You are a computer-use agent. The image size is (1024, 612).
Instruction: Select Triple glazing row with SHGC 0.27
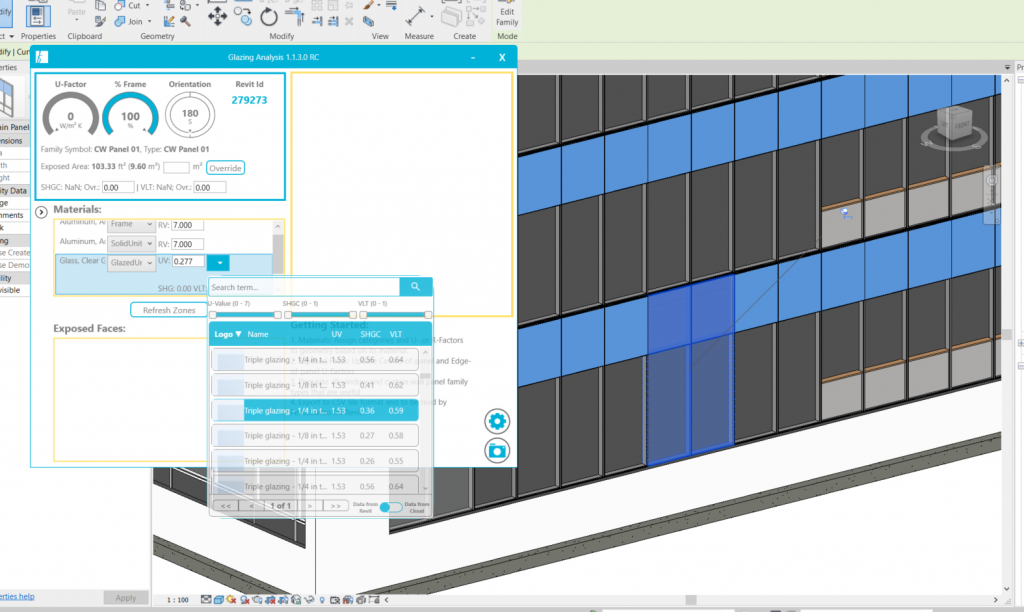(x=315, y=436)
